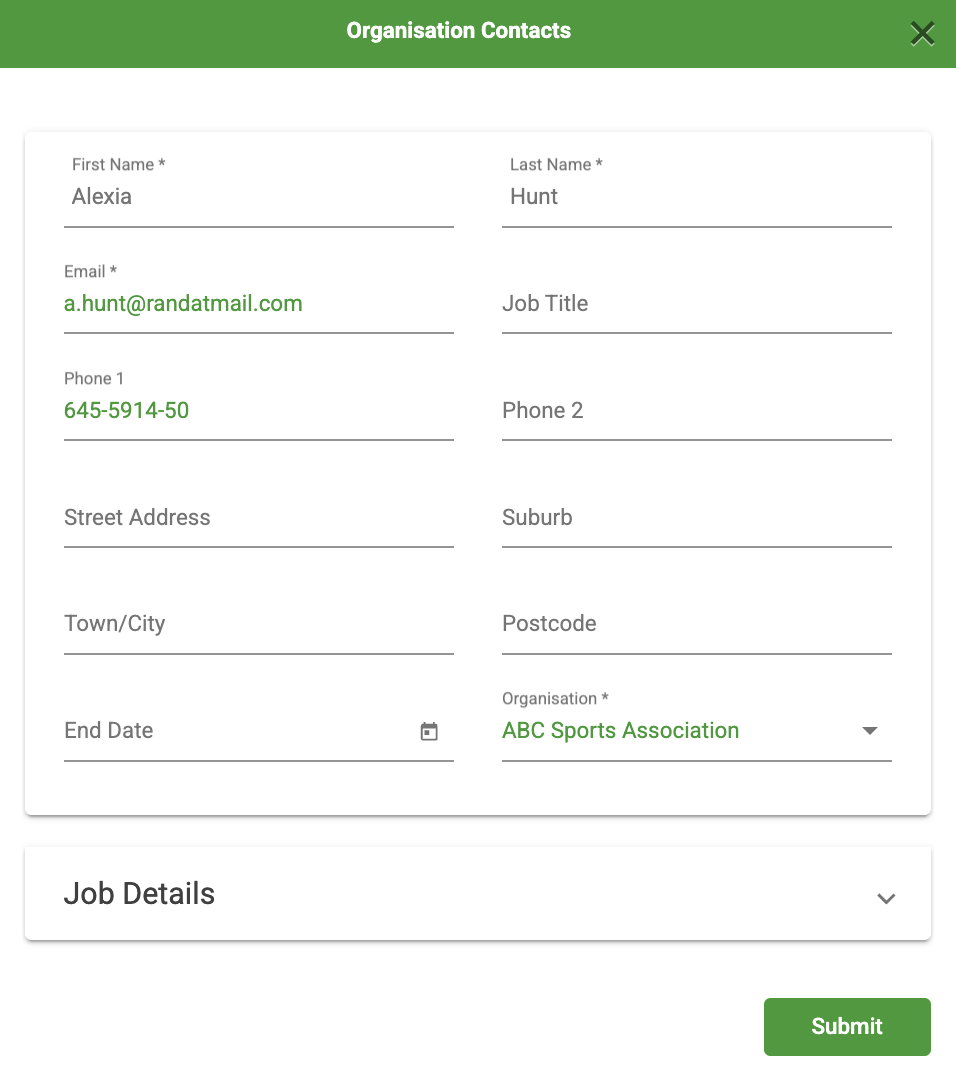Submit the contact form
This screenshot has width=956, height=1092.
click(x=847, y=1027)
